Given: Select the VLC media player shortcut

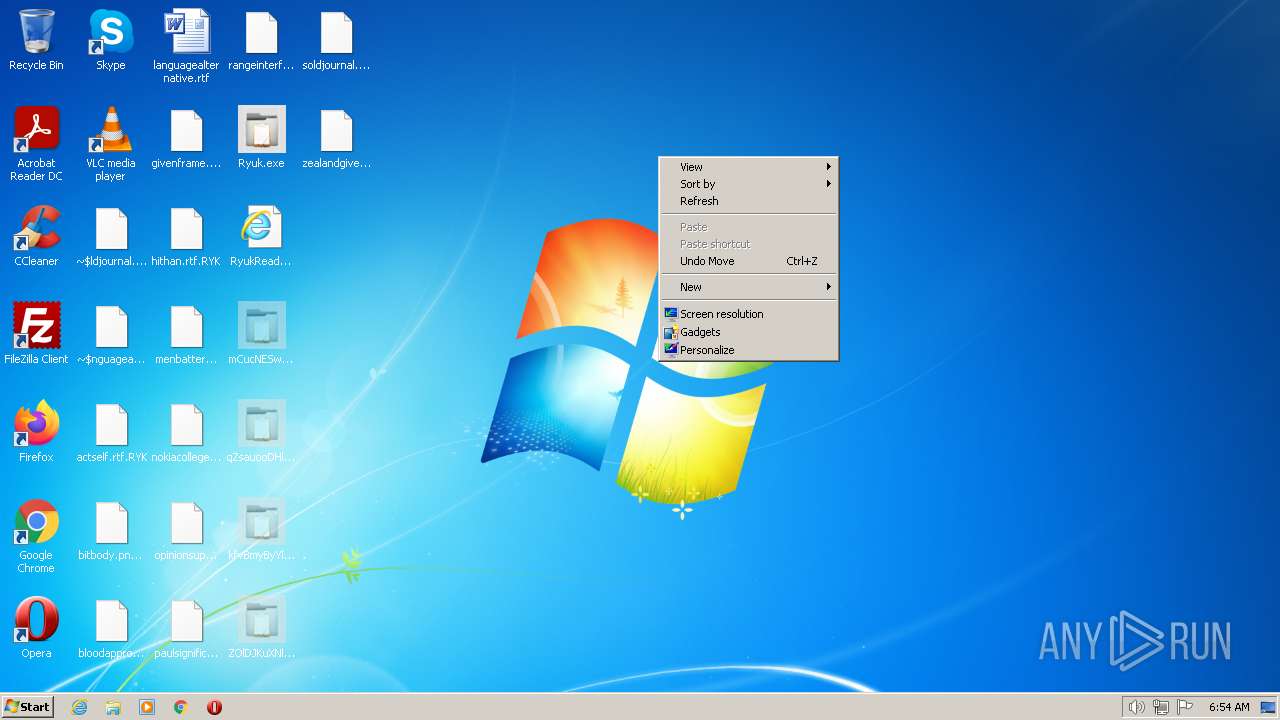Looking at the screenshot, I should click(x=111, y=144).
